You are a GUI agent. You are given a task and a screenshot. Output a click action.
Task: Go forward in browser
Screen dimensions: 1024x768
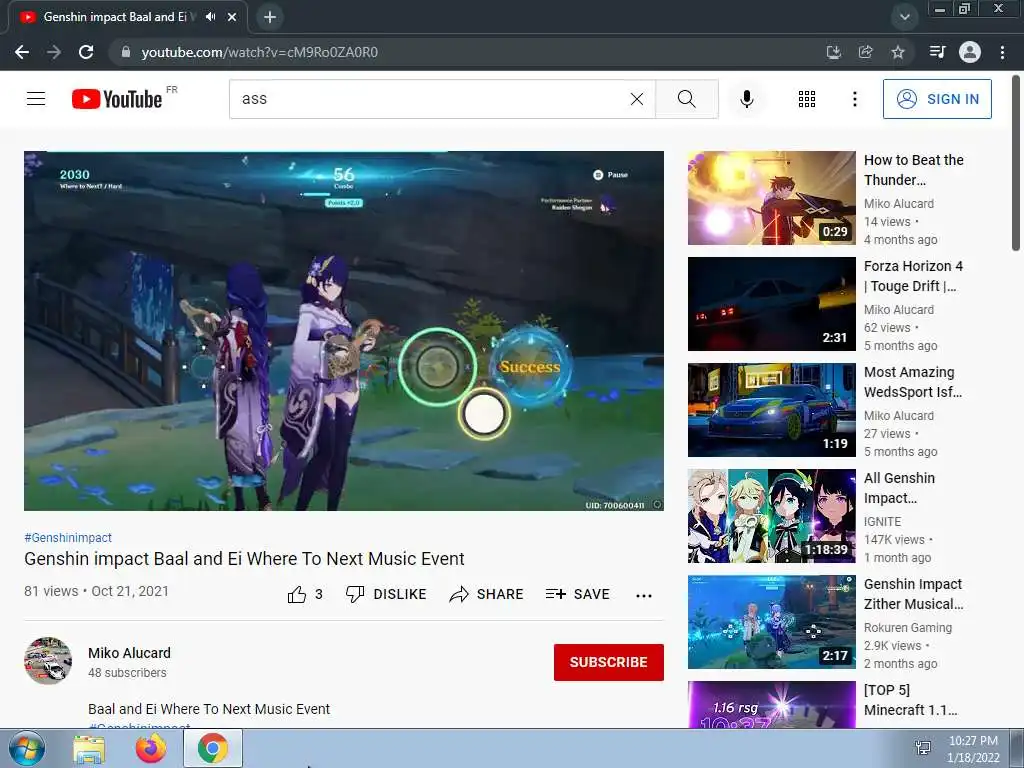54,52
